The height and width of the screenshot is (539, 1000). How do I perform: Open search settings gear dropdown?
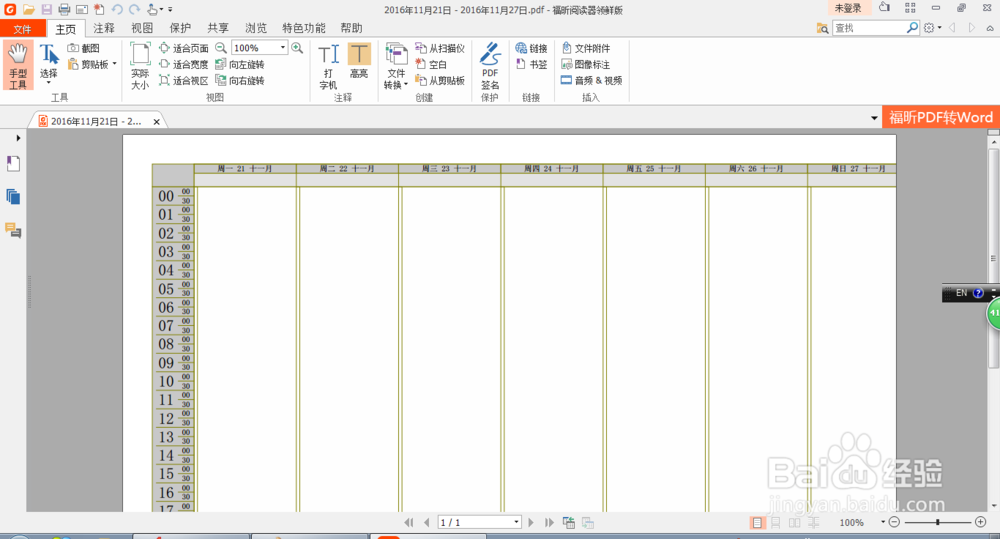[932, 28]
